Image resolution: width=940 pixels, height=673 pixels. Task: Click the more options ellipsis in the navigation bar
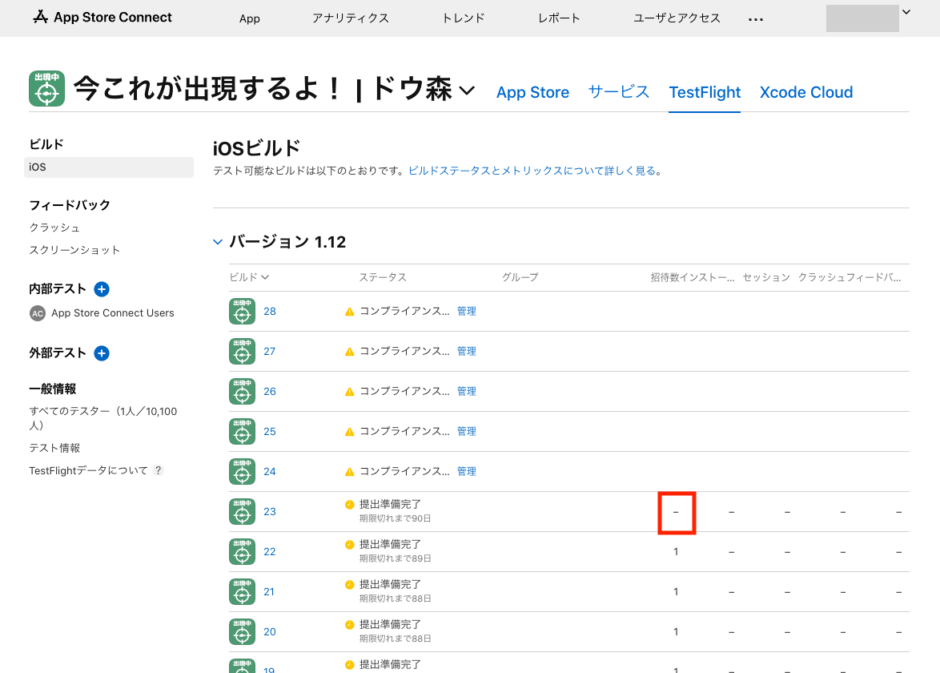coord(756,17)
